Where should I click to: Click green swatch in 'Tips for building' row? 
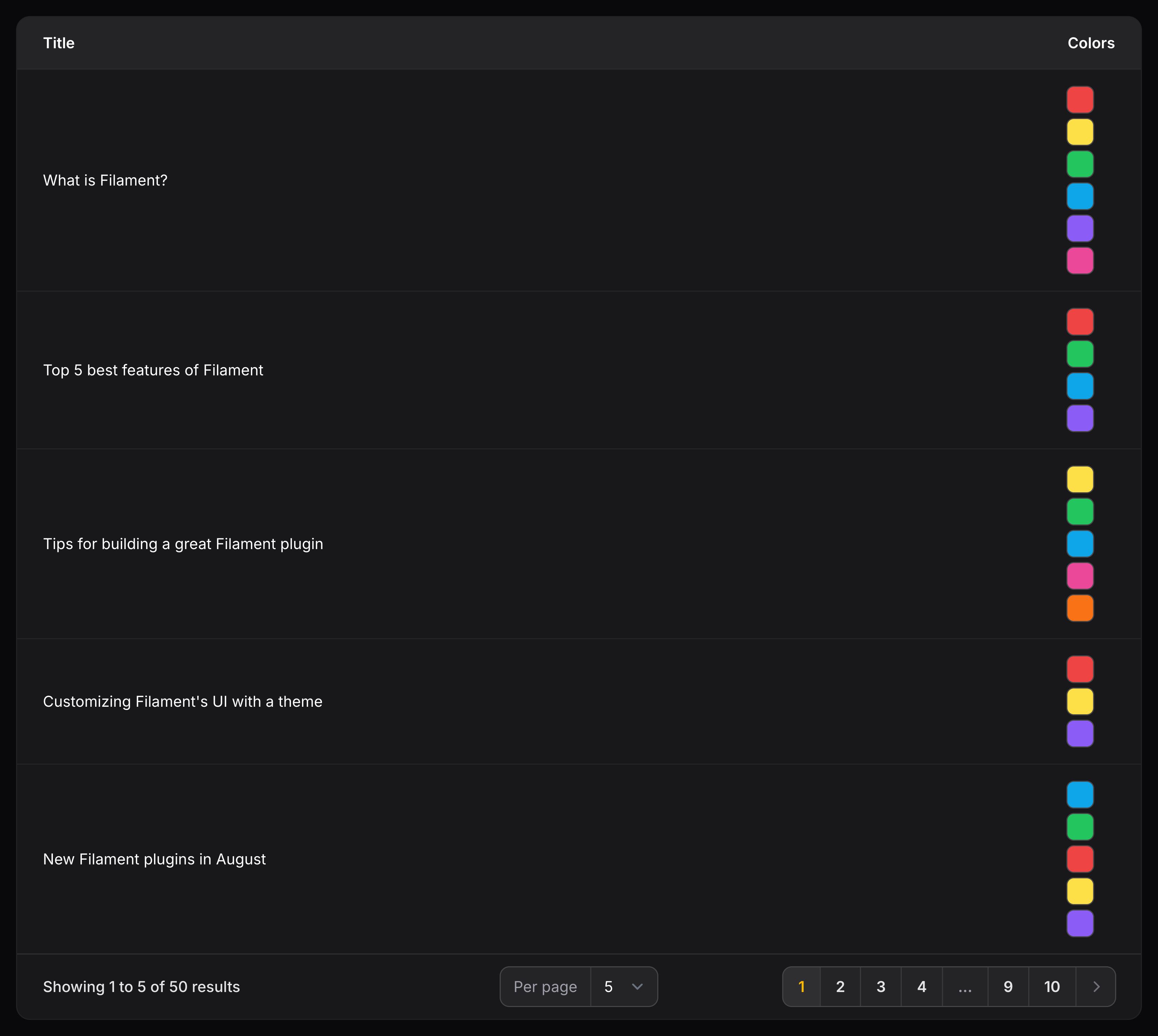coord(1080,512)
